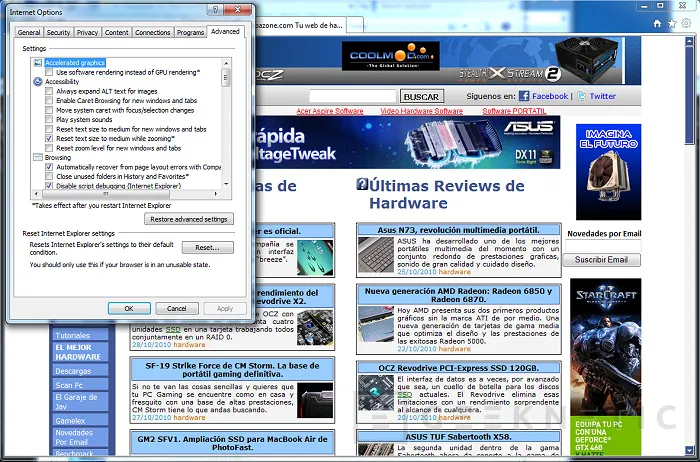Click the Imagina el Futuro cooler ad
The image size is (700, 462).
[x=608, y=172]
